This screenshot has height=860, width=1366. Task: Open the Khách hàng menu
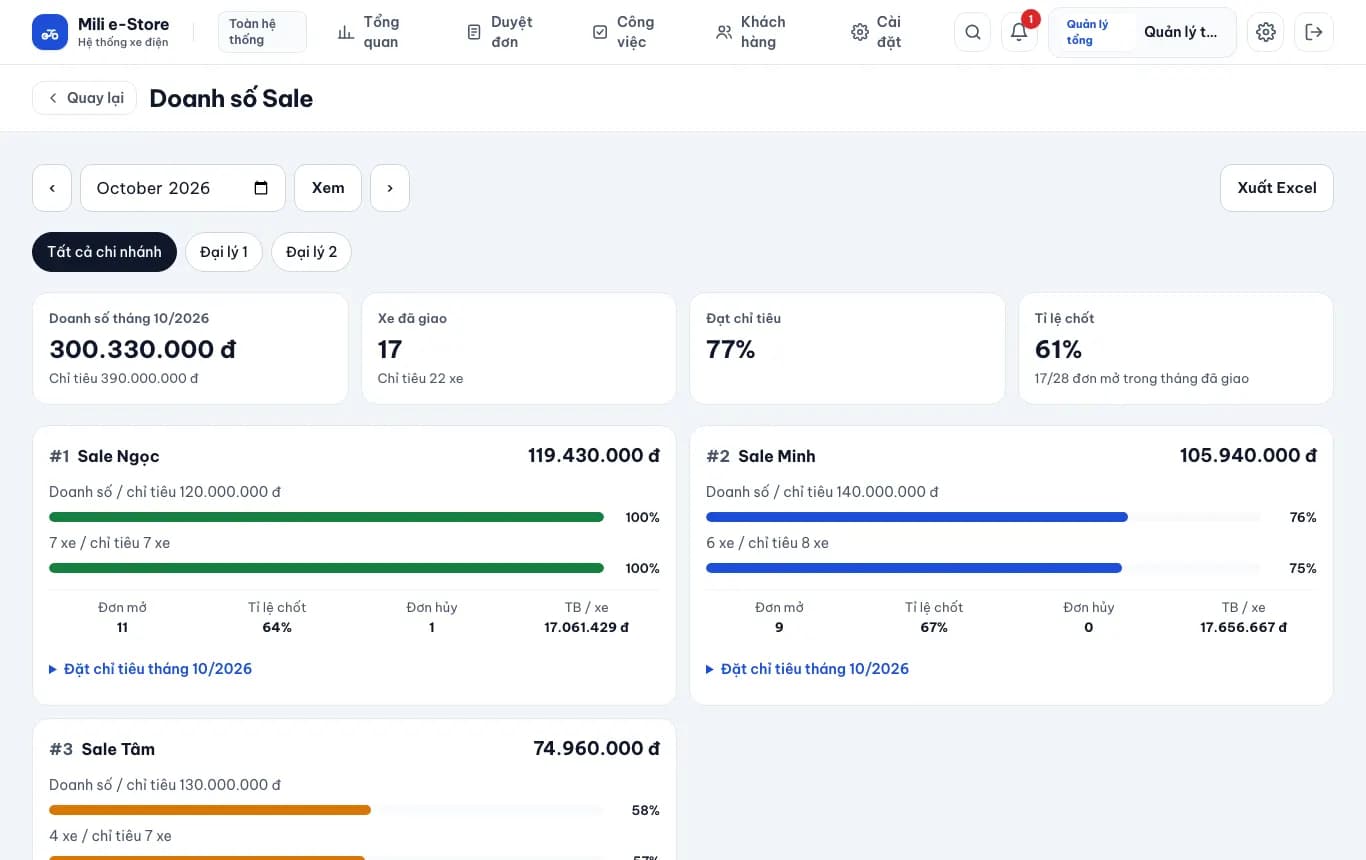[x=751, y=32]
